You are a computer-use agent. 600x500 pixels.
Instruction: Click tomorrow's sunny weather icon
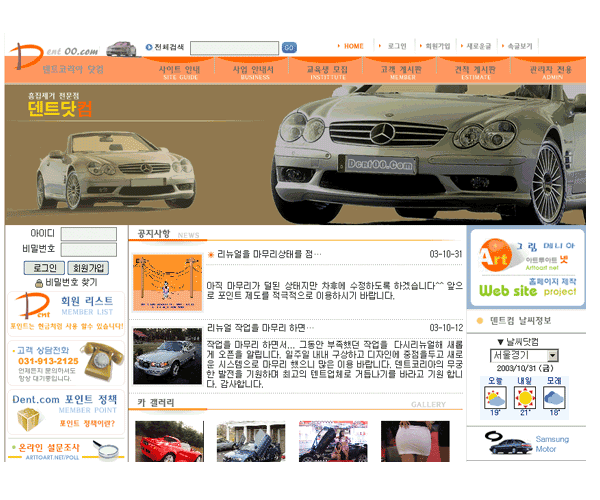pyautogui.click(x=525, y=397)
